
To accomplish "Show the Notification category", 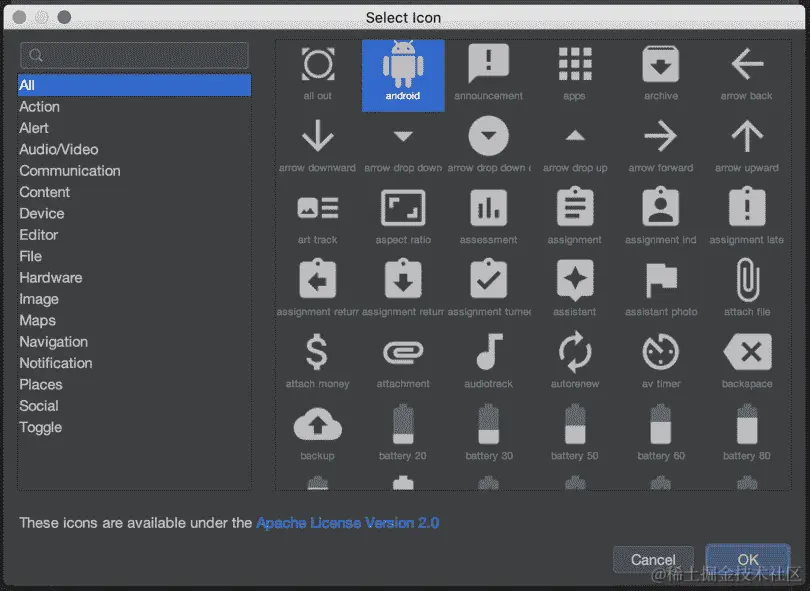I will 134,363.
